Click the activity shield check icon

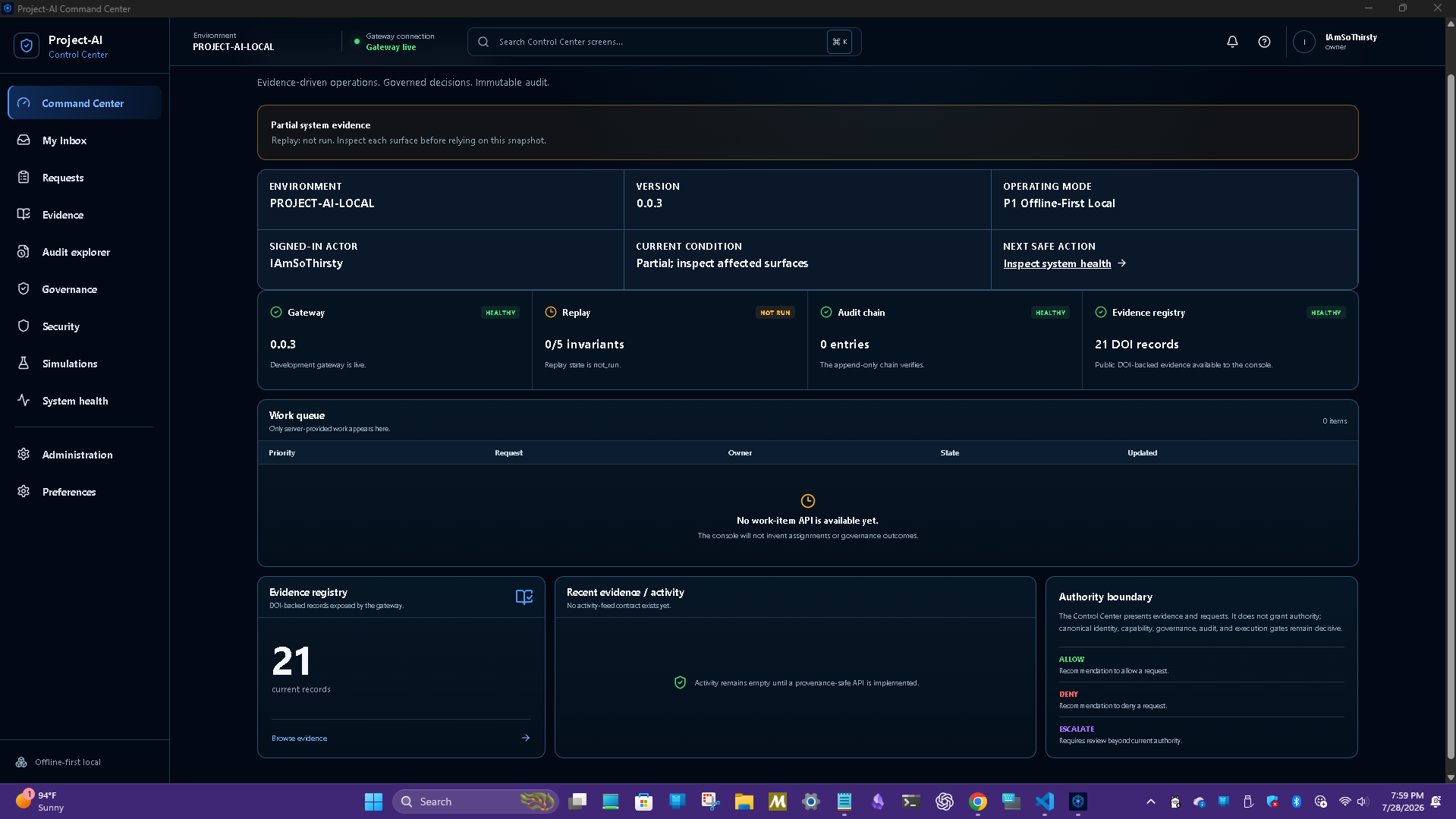(x=680, y=682)
